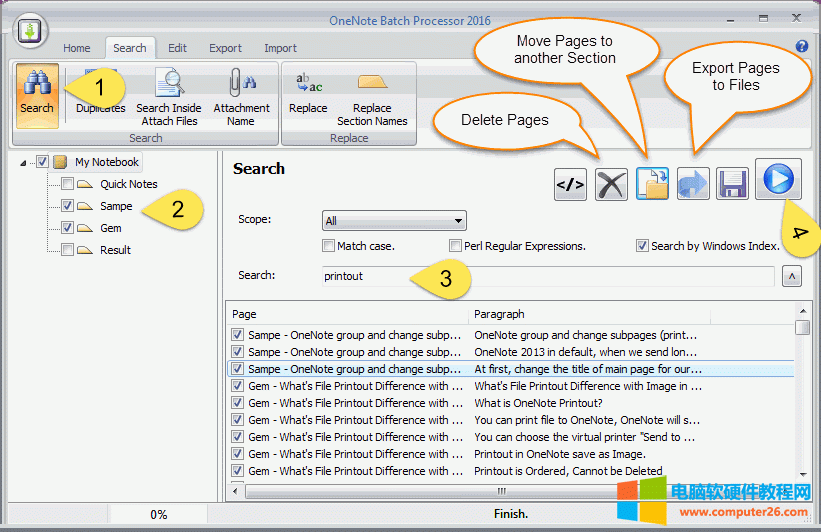
Task: Click the Search binoculars ribbon icon
Action: tap(37, 95)
